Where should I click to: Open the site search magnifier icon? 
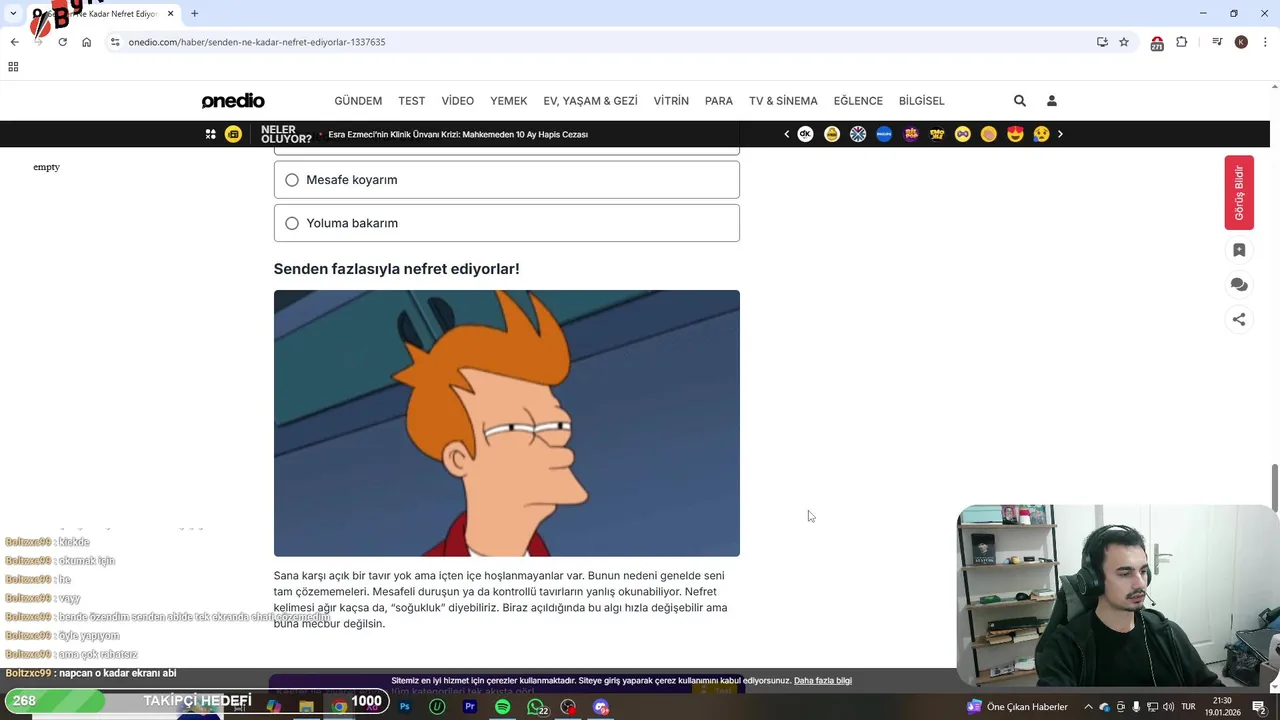pyautogui.click(x=1020, y=101)
